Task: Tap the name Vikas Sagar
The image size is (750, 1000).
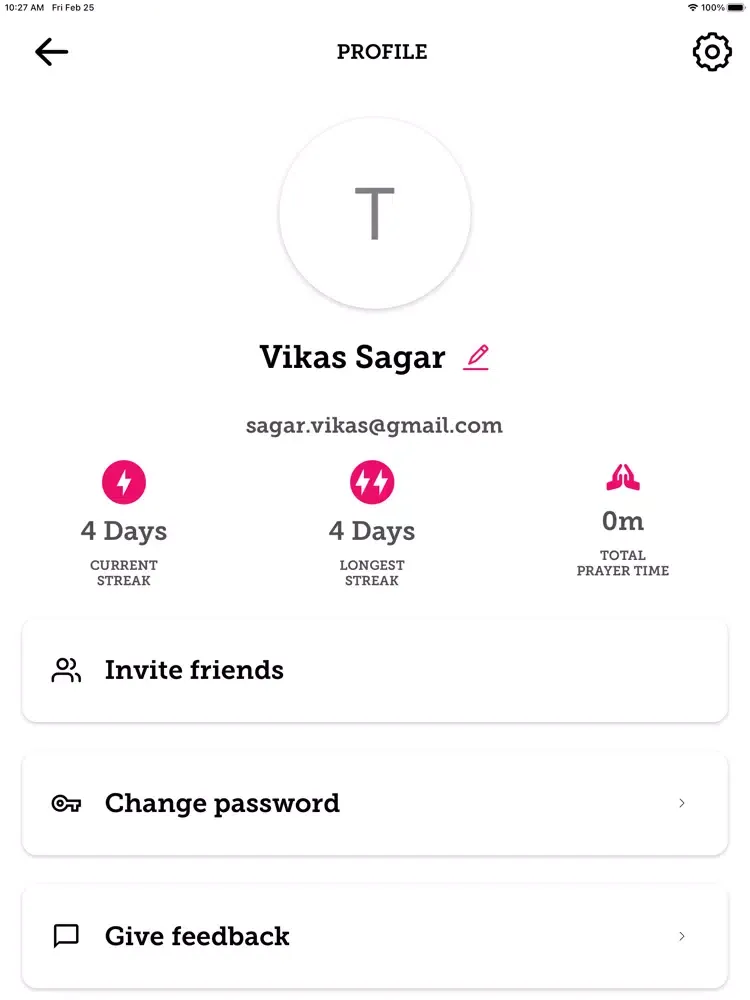Action: (352, 357)
